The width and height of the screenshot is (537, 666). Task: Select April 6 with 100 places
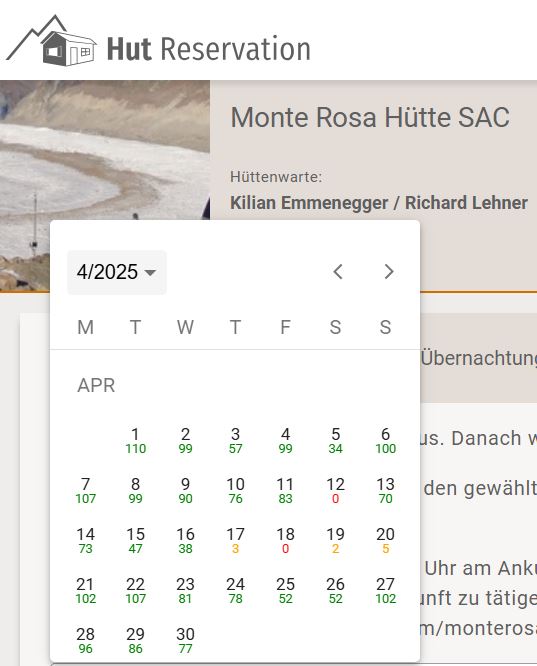[385, 441]
